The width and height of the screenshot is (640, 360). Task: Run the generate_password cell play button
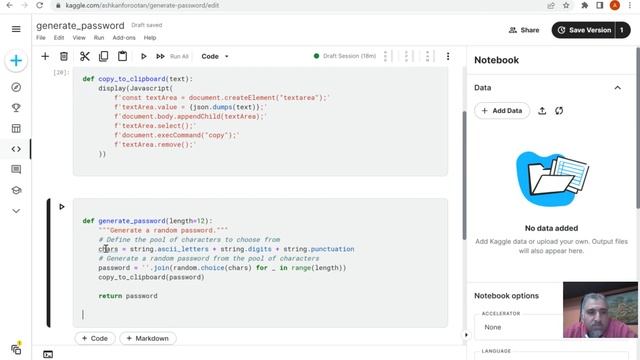pyautogui.click(x=62, y=207)
